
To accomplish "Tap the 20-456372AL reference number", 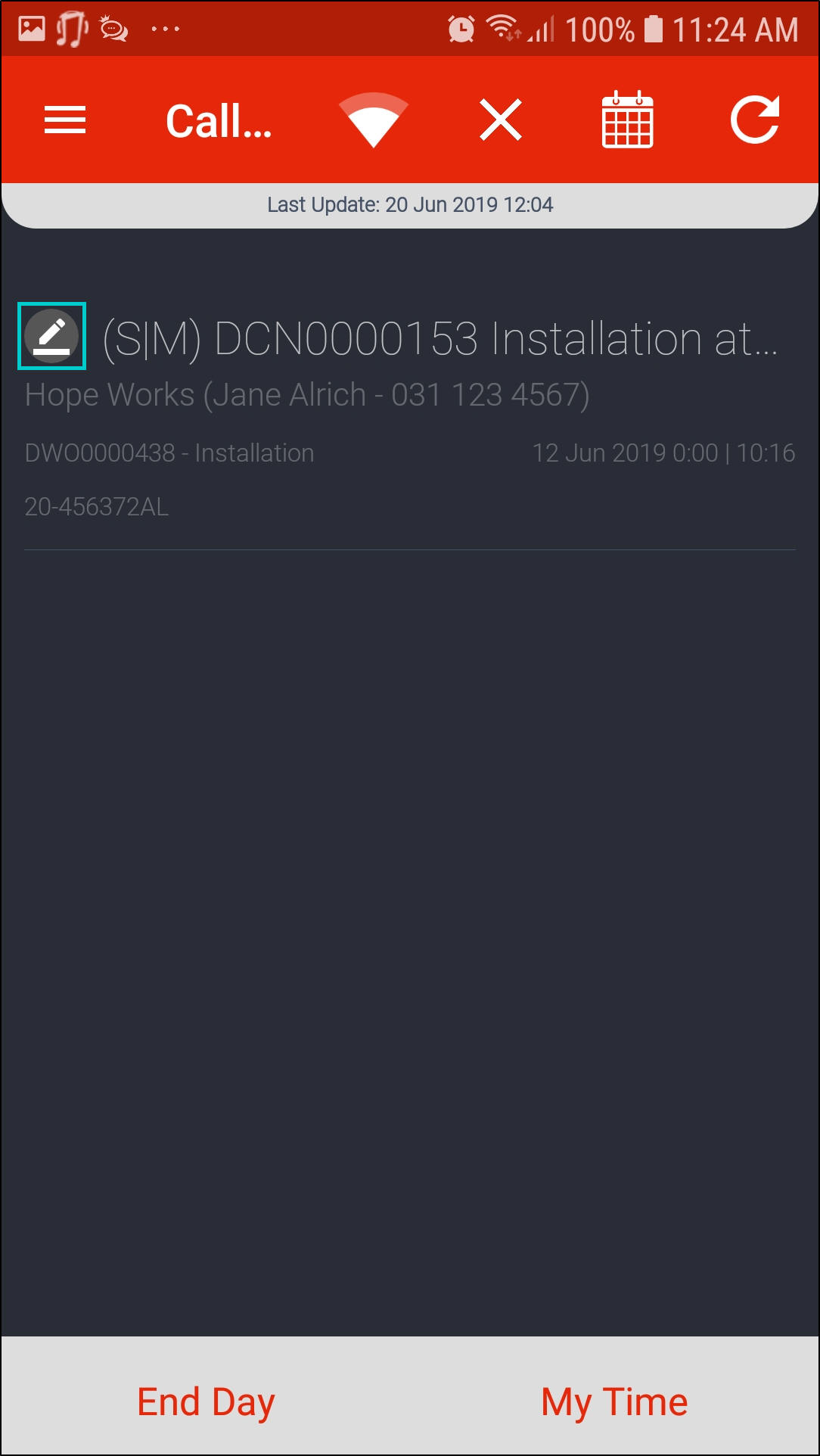I will (97, 506).
